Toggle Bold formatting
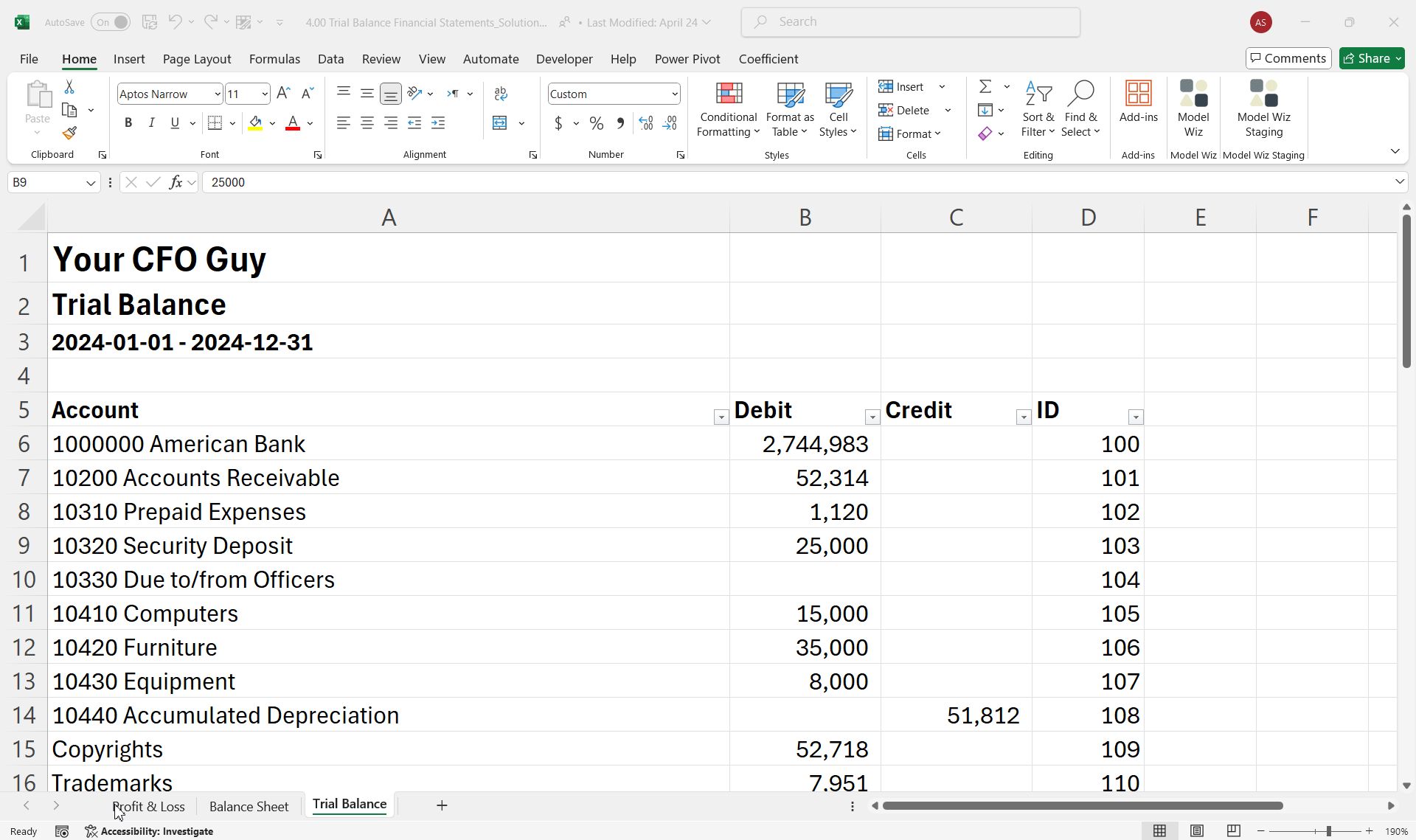The image size is (1416, 840). point(128,123)
